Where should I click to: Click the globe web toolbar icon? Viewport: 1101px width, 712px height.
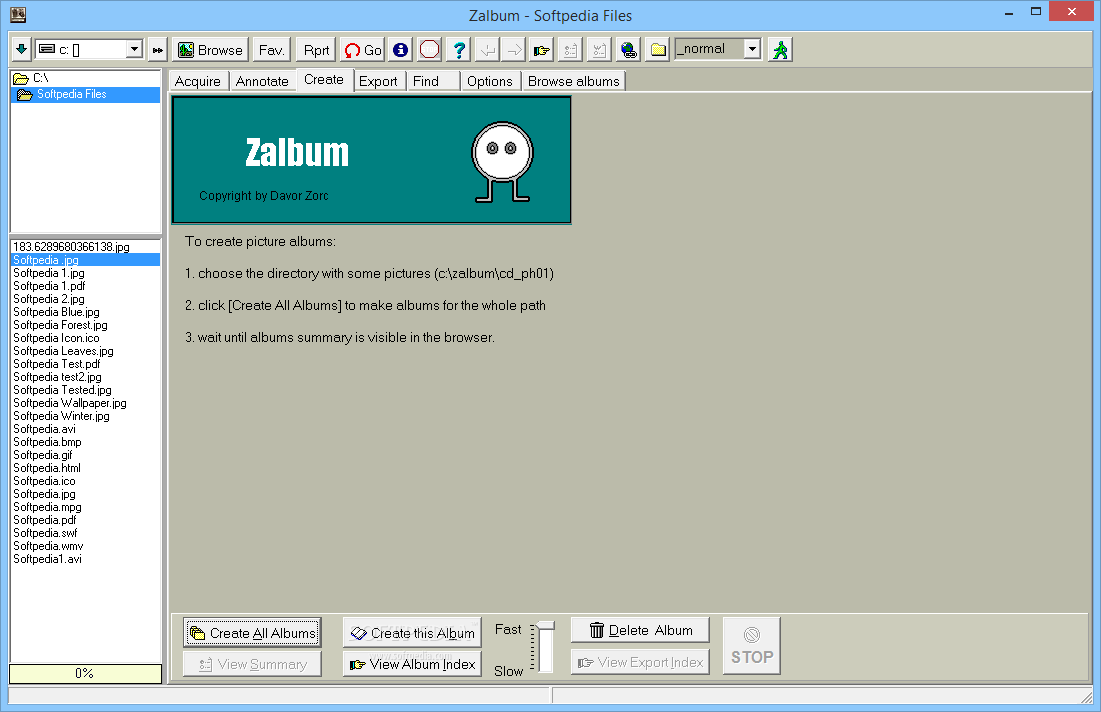click(x=628, y=50)
